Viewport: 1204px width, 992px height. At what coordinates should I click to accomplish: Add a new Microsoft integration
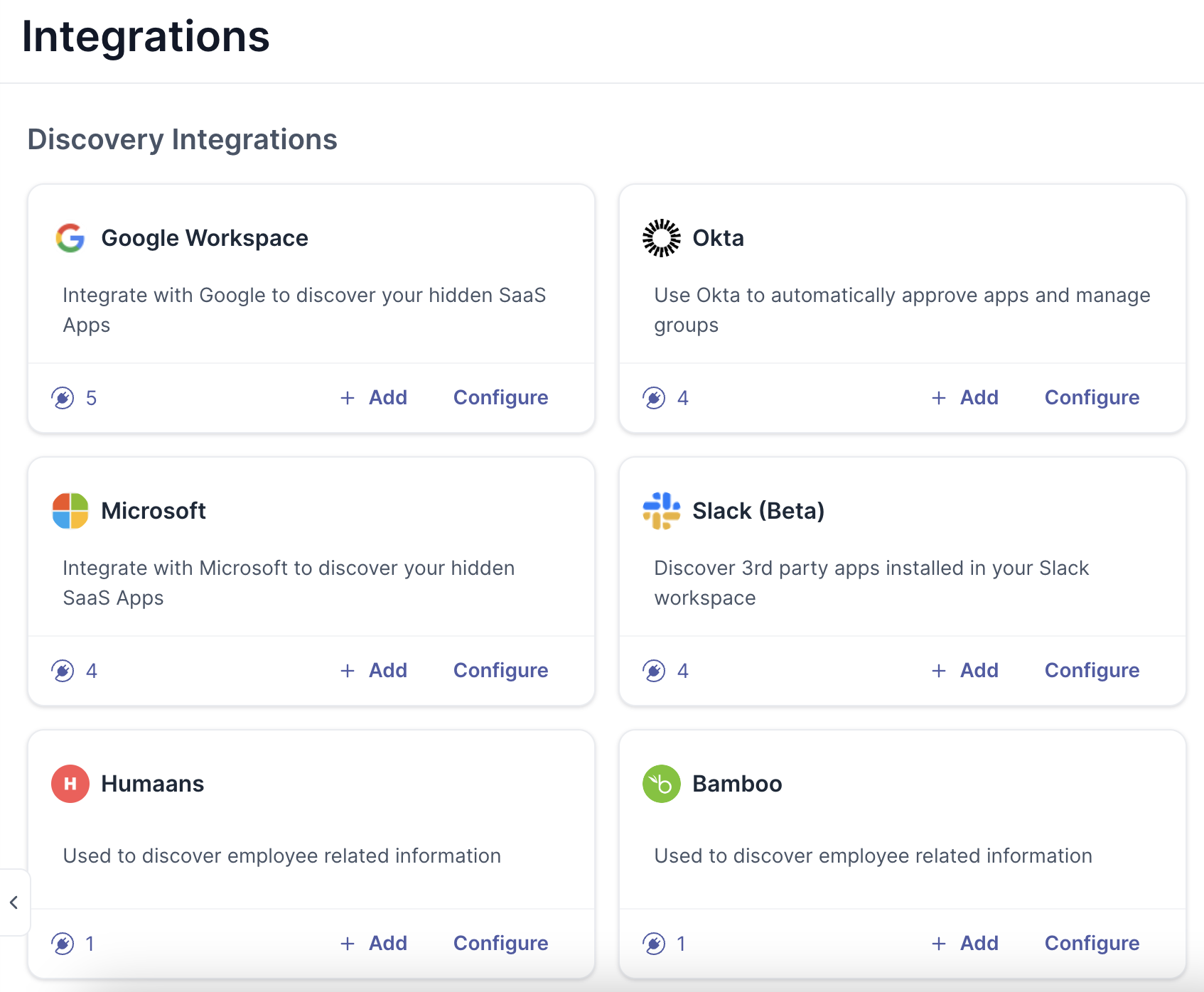coord(374,671)
